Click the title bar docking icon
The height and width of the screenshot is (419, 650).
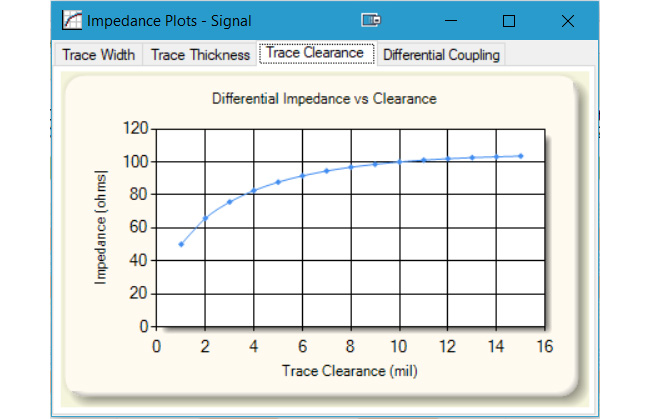point(371,20)
